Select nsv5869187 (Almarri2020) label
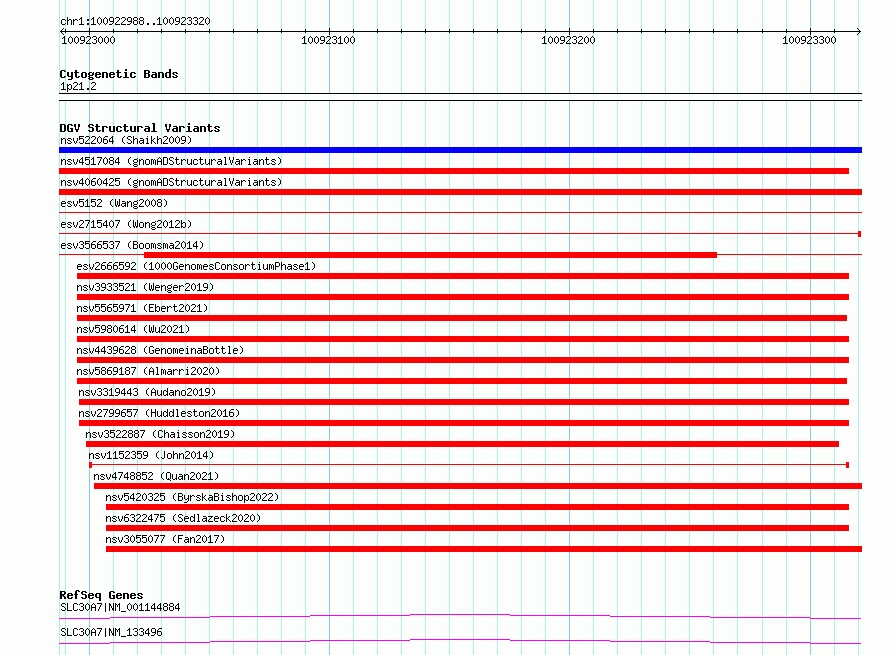Viewport: 890px width, 655px height. coord(148,371)
